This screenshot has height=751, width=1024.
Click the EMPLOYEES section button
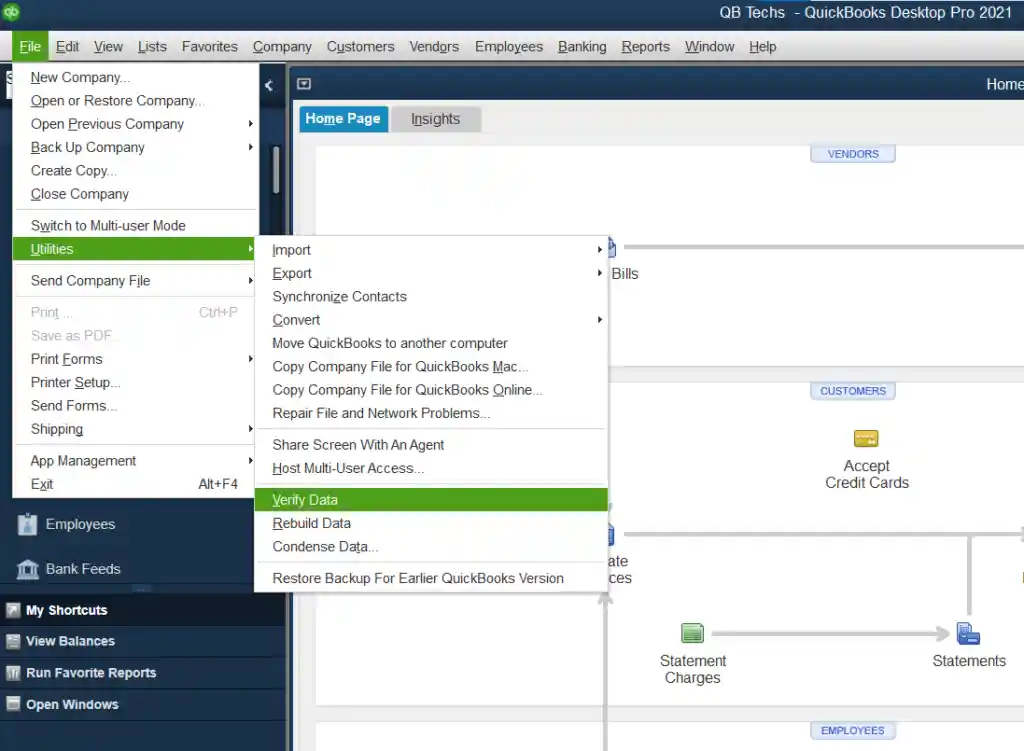pyautogui.click(x=852, y=731)
